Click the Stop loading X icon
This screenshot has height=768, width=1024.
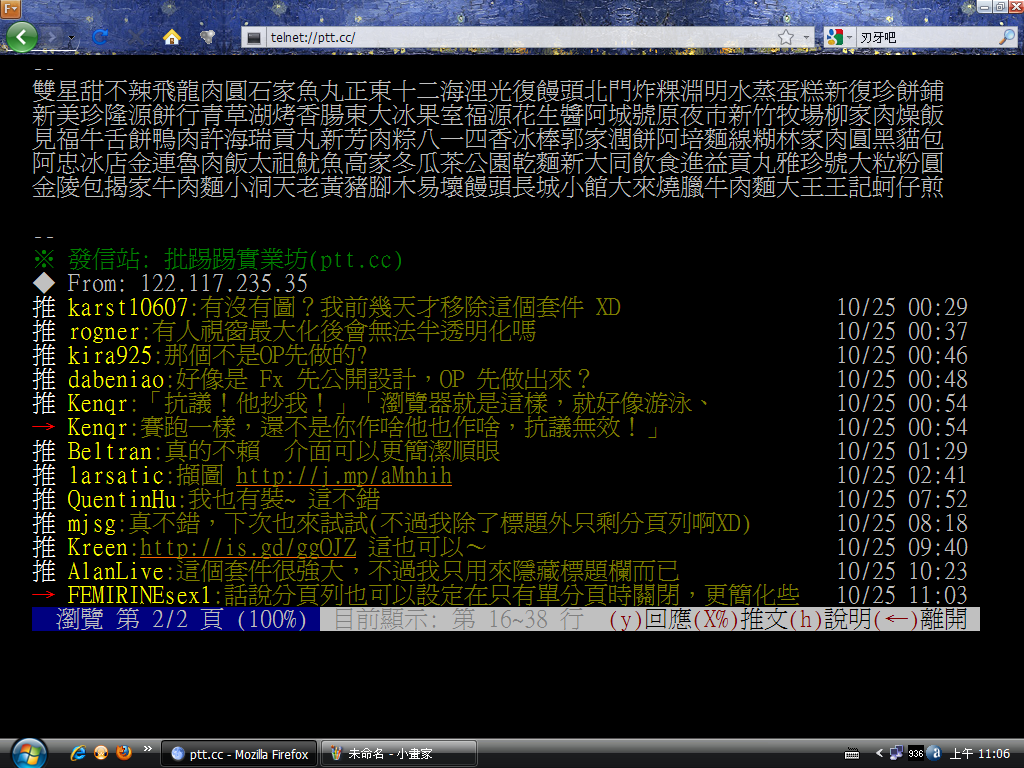click(x=135, y=37)
